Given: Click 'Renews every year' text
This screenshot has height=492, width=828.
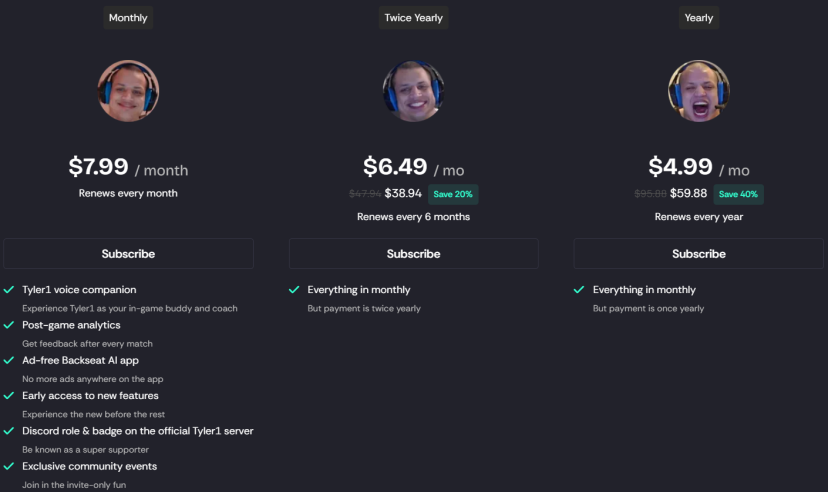Looking at the screenshot, I should tap(699, 217).
